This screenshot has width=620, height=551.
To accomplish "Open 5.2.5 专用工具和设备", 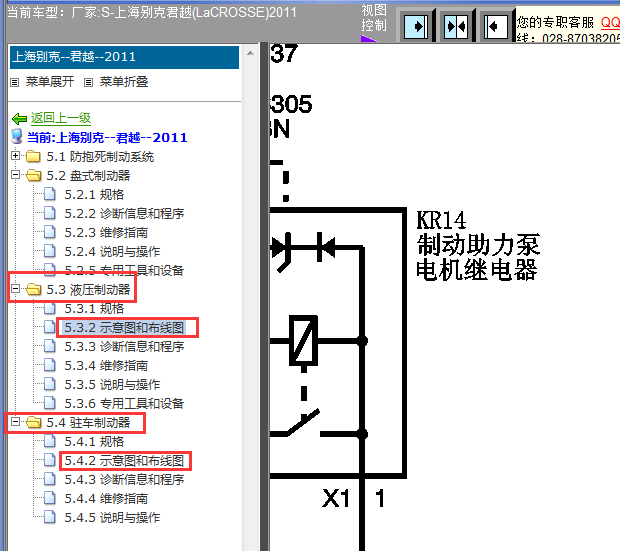I will pyautogui.click(x=124, y=270).
